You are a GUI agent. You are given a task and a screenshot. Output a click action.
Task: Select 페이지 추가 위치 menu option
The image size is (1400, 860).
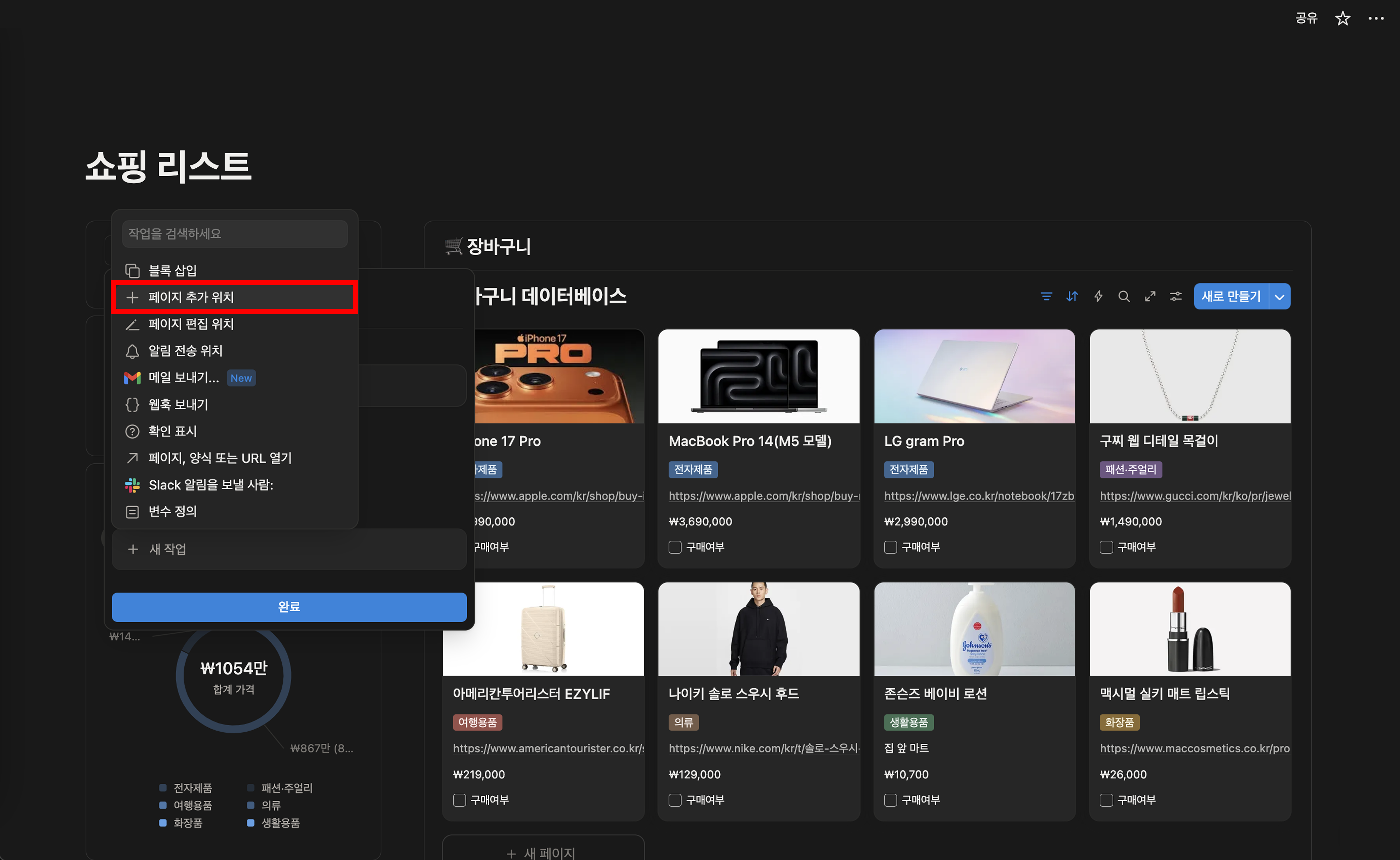(234, 297)
